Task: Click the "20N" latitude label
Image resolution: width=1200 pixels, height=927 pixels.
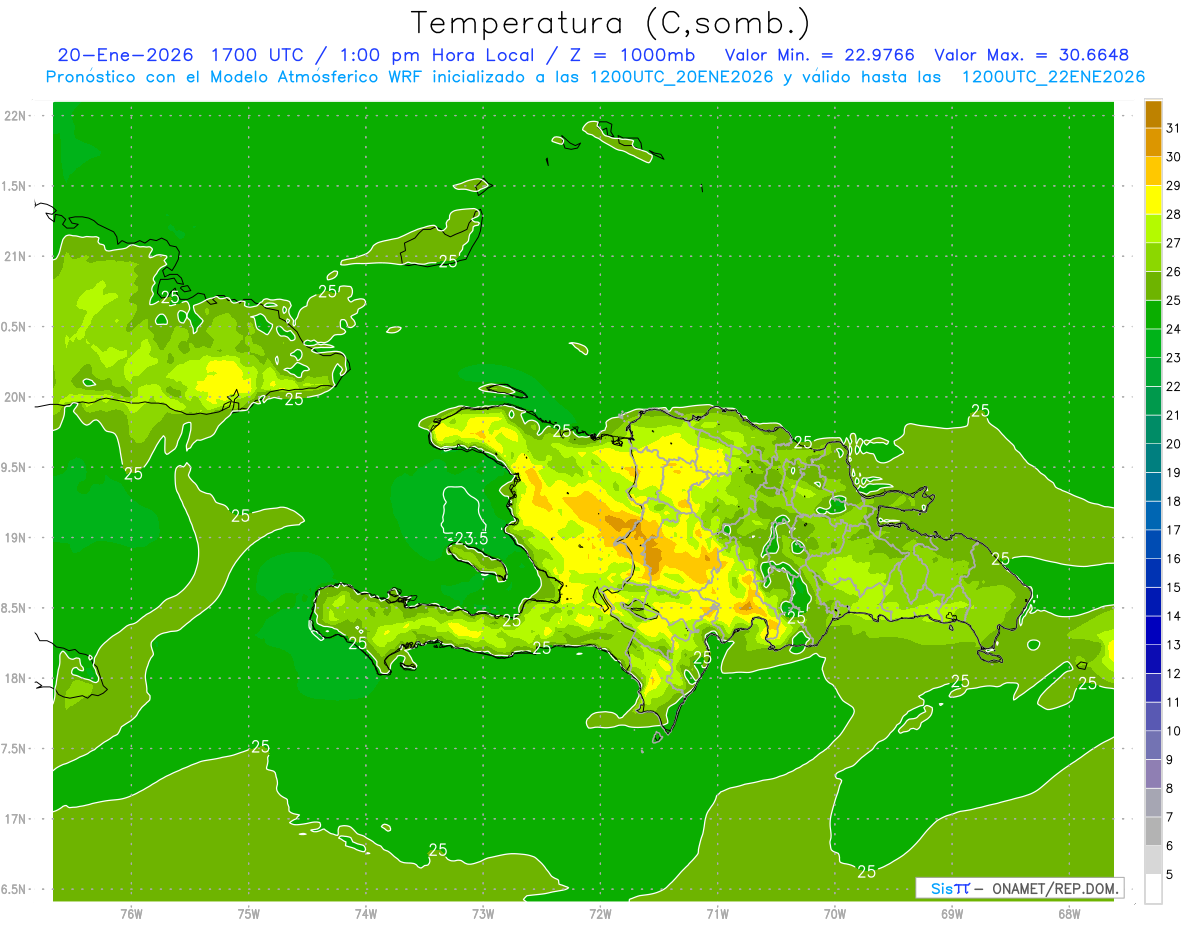Action: [x=16, y=397]
